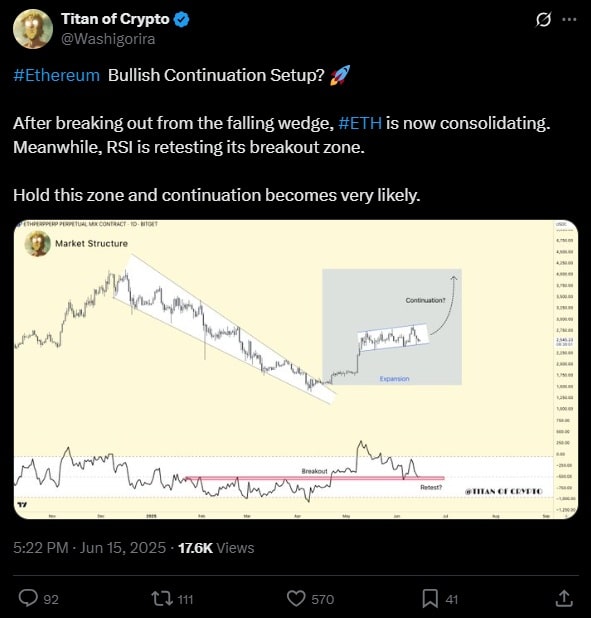Open the Grok explain-post icon
The image size is (591, 618).
[543, 19]
